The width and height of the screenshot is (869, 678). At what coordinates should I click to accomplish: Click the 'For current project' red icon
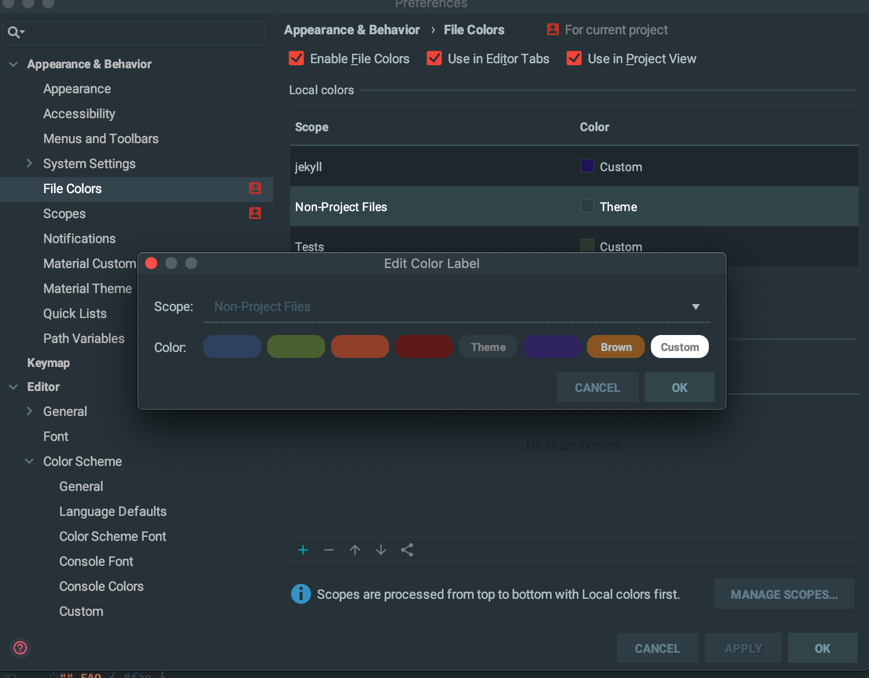click(x=551, y=30)
